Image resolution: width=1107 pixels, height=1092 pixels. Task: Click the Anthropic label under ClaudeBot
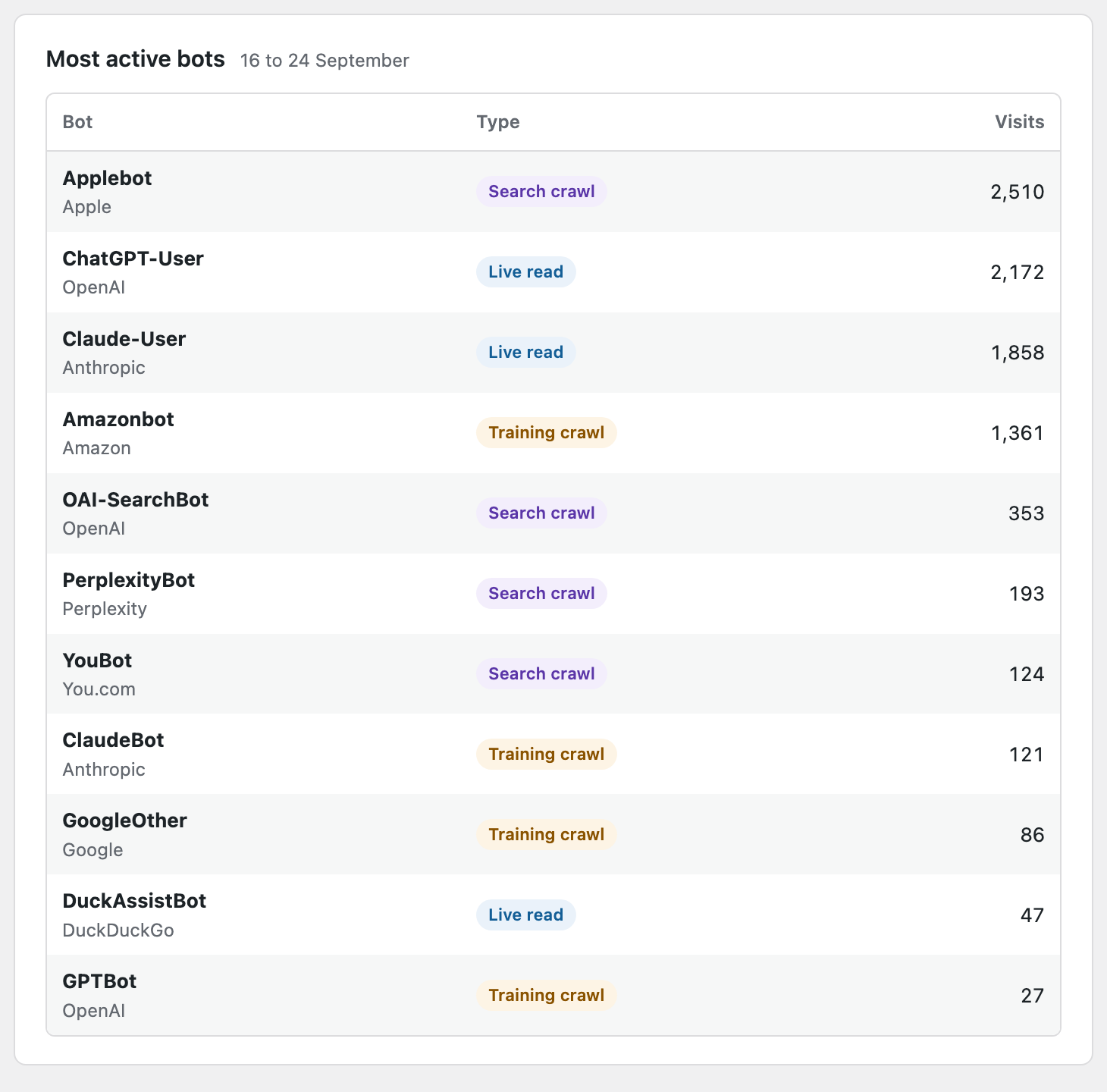pos(104,770)
